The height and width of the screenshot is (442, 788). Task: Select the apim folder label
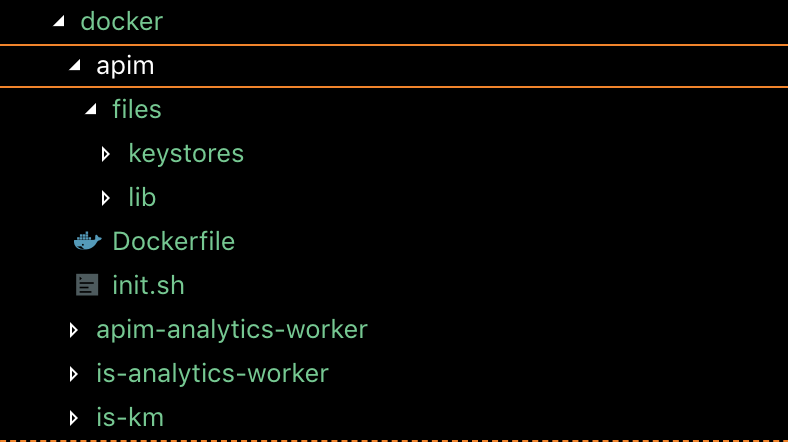coord(125,65)
